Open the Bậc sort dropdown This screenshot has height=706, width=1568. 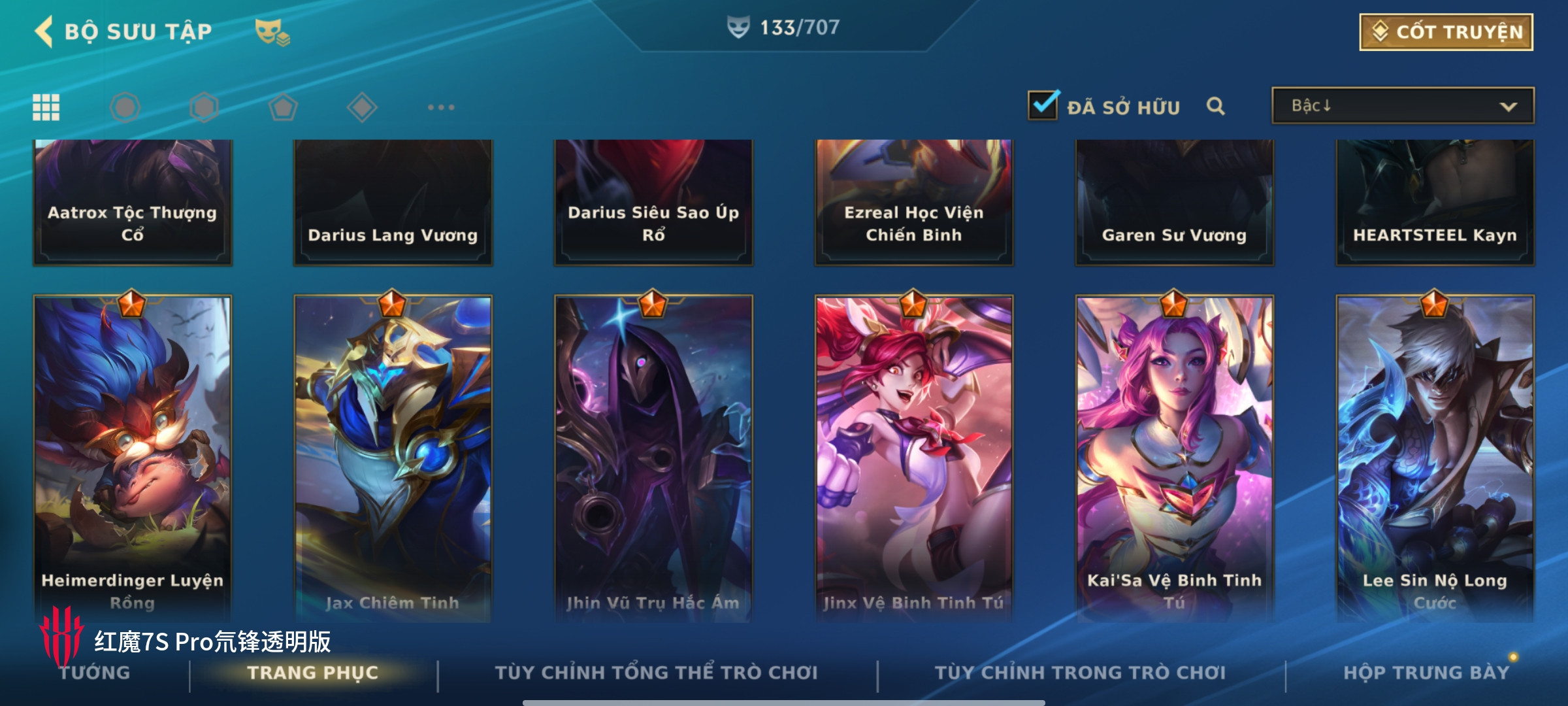click(1403, 106)
